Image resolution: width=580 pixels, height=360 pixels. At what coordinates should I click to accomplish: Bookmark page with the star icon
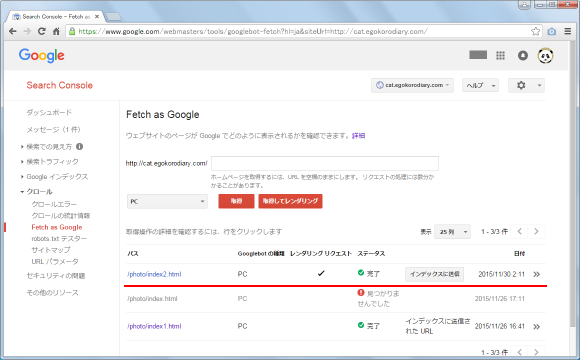535,31
